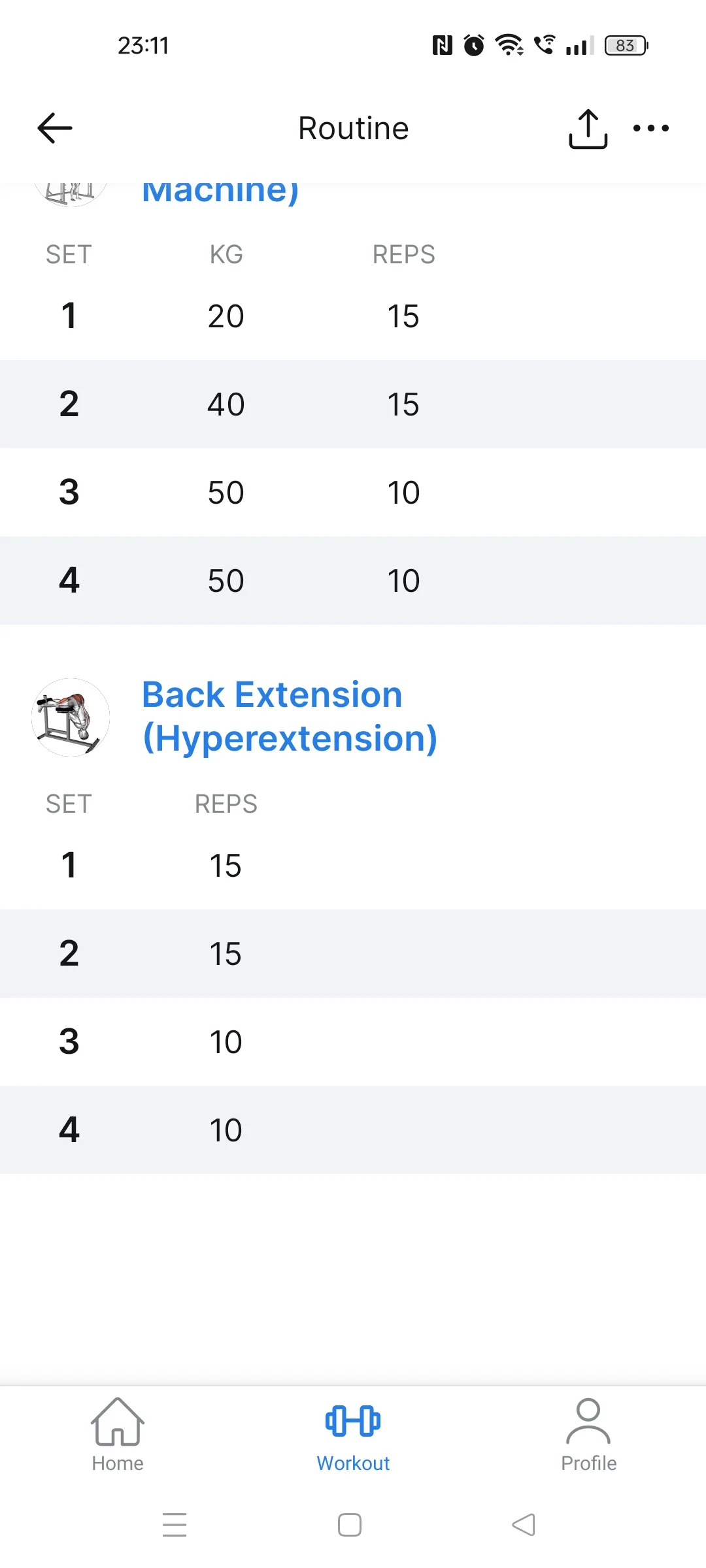Tap the Home house icon
This screenshot has width=706, height=1568.
click(118, 1422)
